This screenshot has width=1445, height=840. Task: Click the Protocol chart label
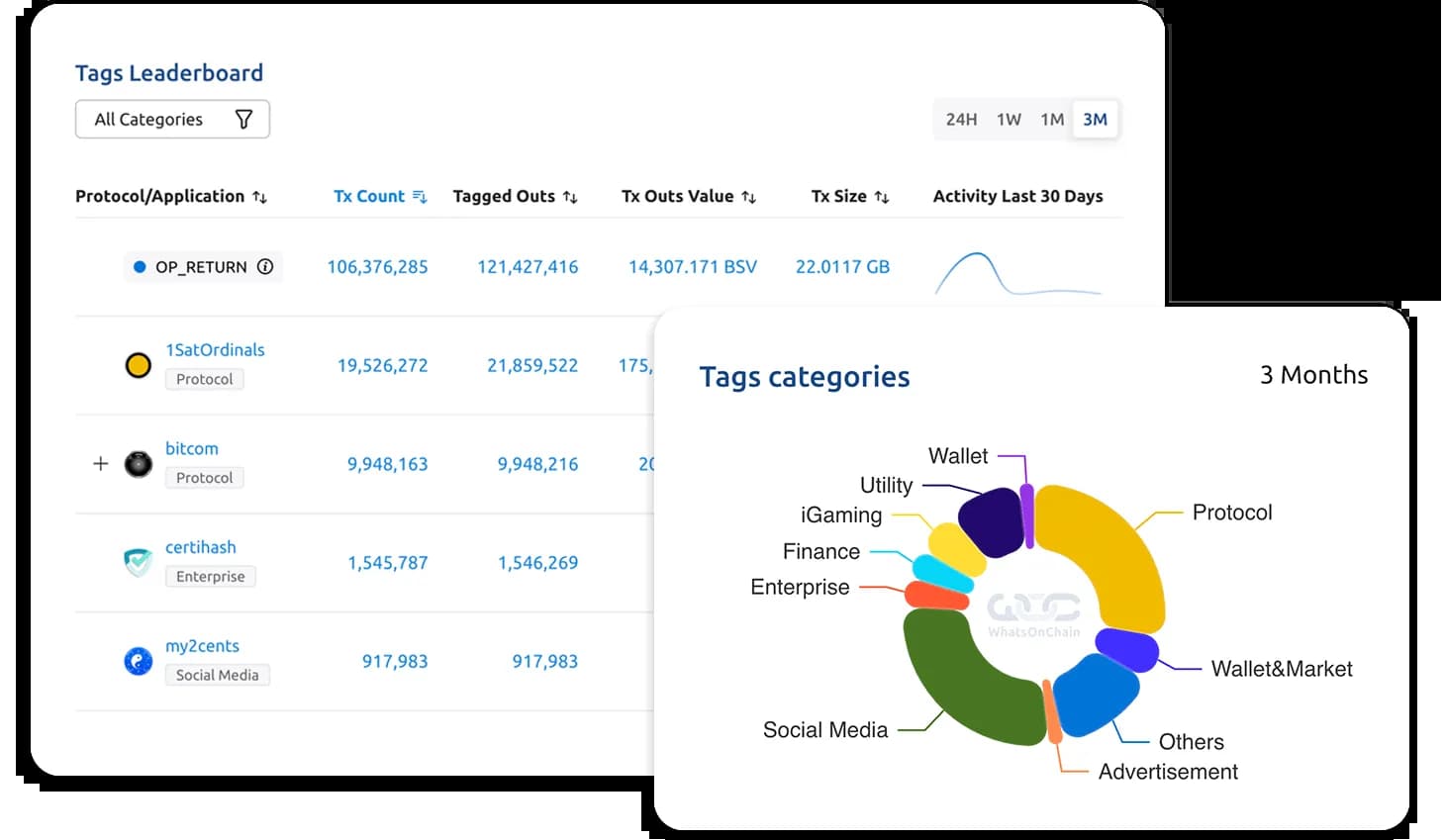[1232, 513]
